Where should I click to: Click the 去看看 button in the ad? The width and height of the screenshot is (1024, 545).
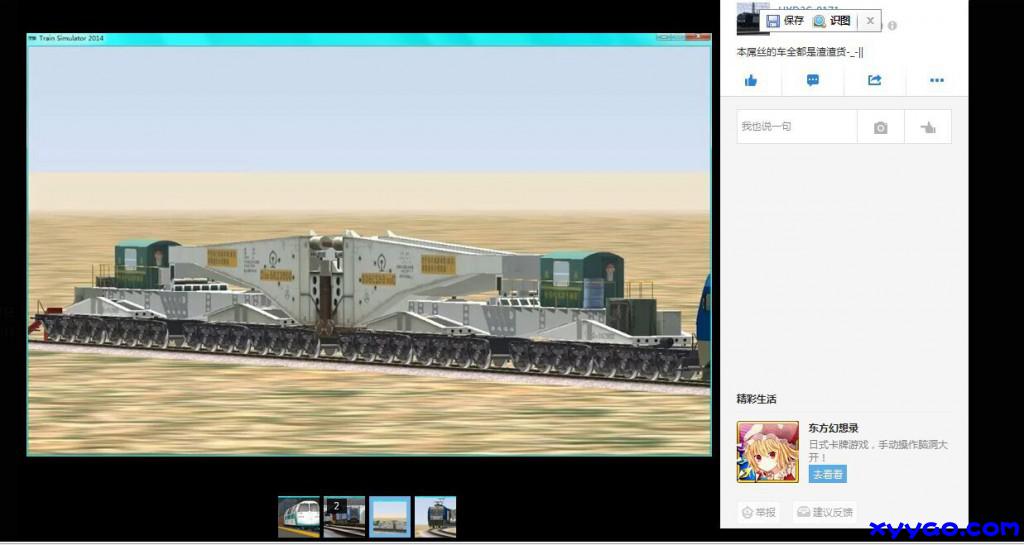827,474
